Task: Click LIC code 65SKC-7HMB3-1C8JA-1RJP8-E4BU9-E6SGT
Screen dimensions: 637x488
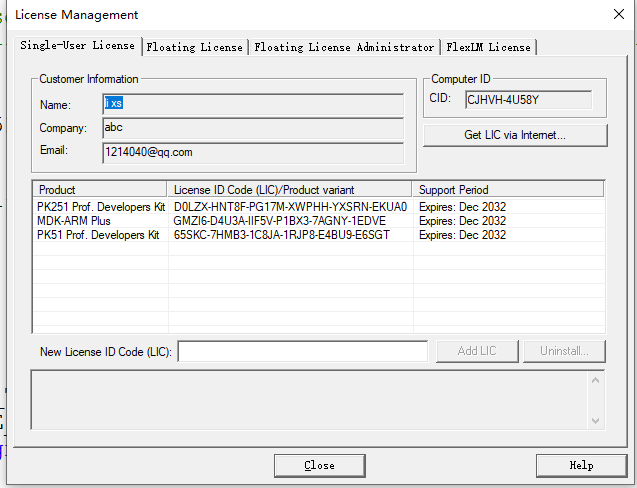Action: (x=282, y=235)
